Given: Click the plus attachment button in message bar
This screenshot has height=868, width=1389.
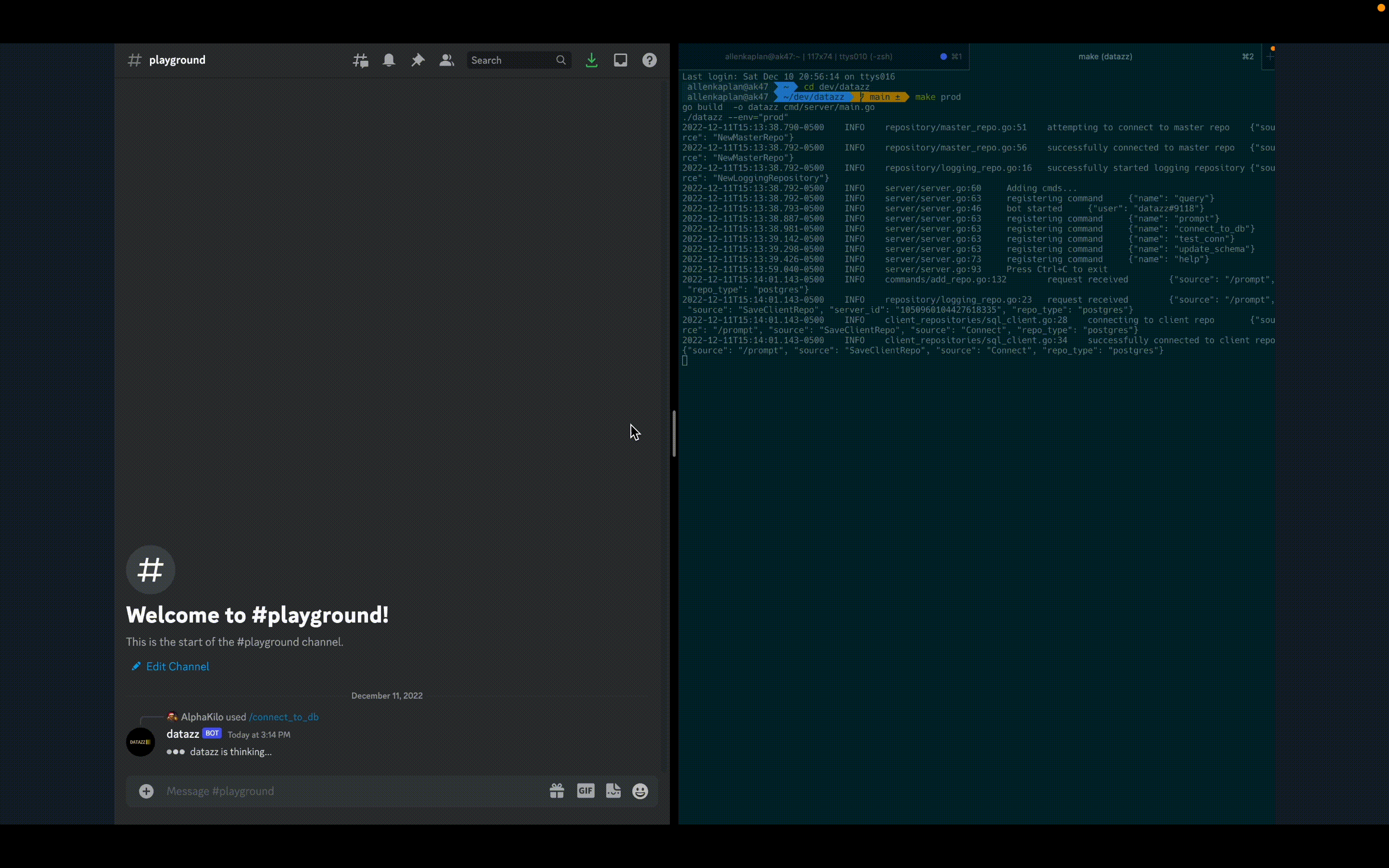Looking at the screenshot, I should 146,791.
